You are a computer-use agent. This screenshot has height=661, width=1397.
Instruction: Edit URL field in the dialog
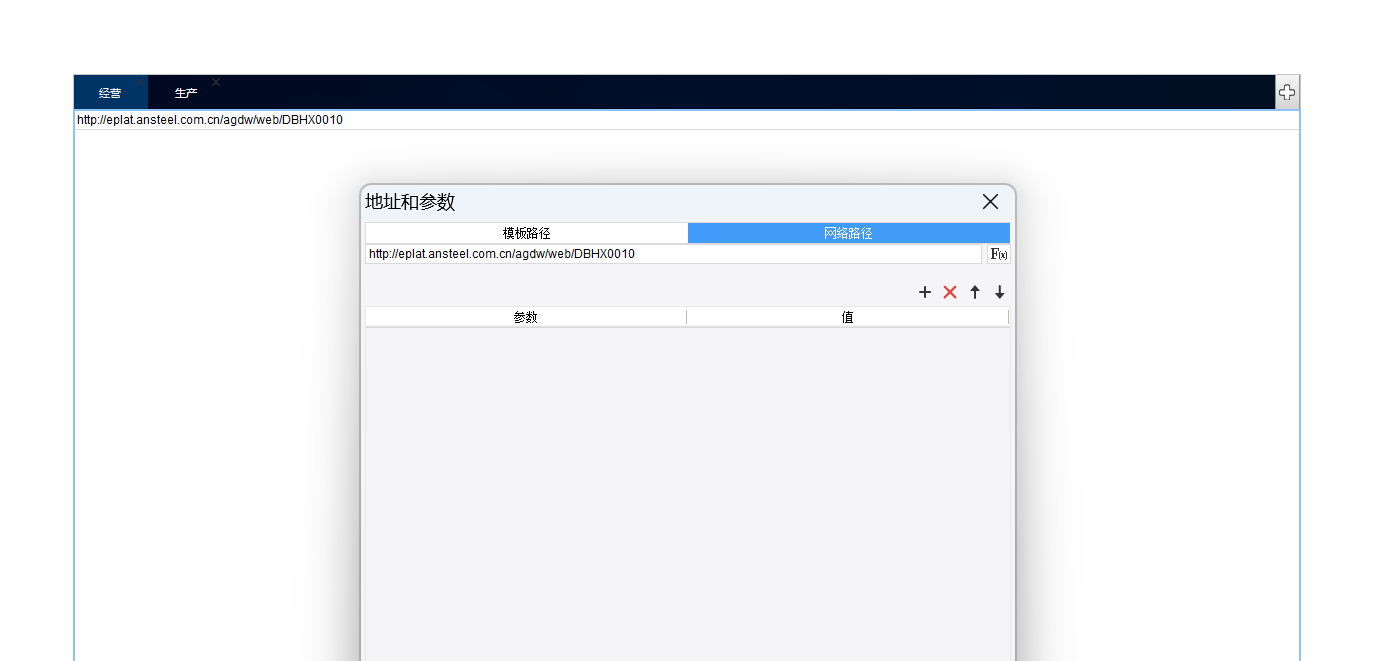(674, 254)
